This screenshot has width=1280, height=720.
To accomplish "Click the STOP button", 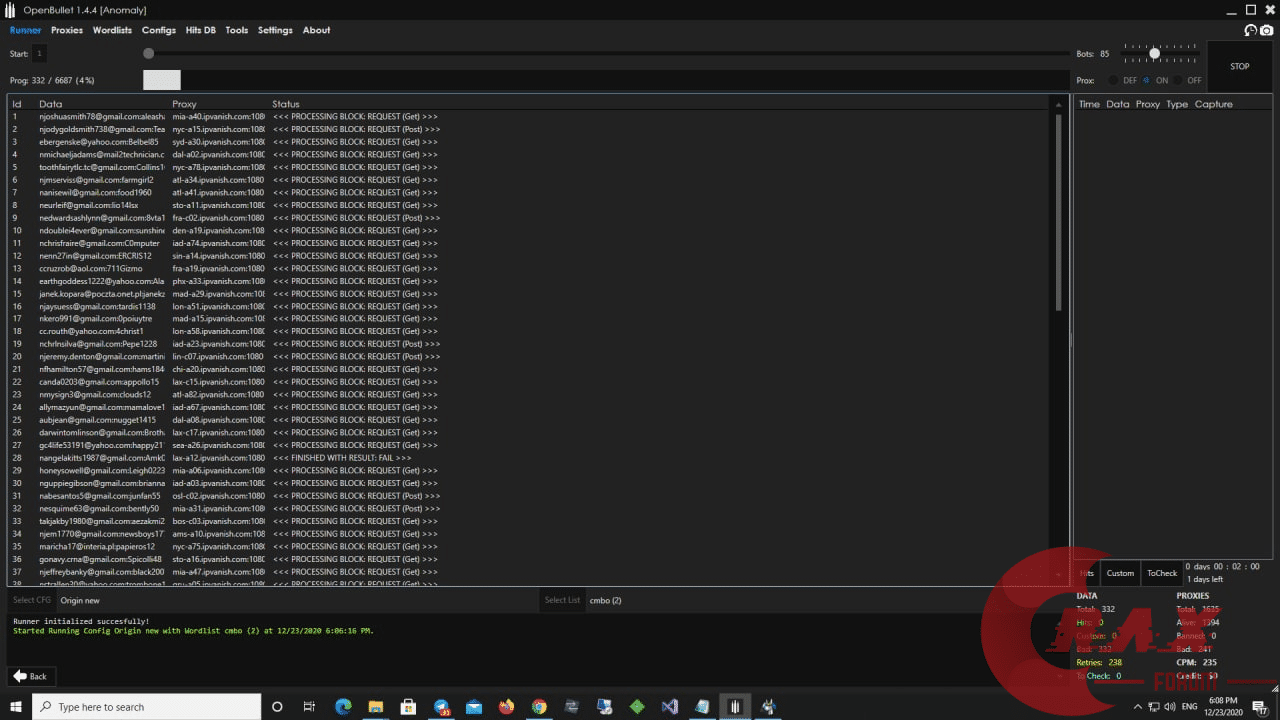I will [x=1240, y=67].
